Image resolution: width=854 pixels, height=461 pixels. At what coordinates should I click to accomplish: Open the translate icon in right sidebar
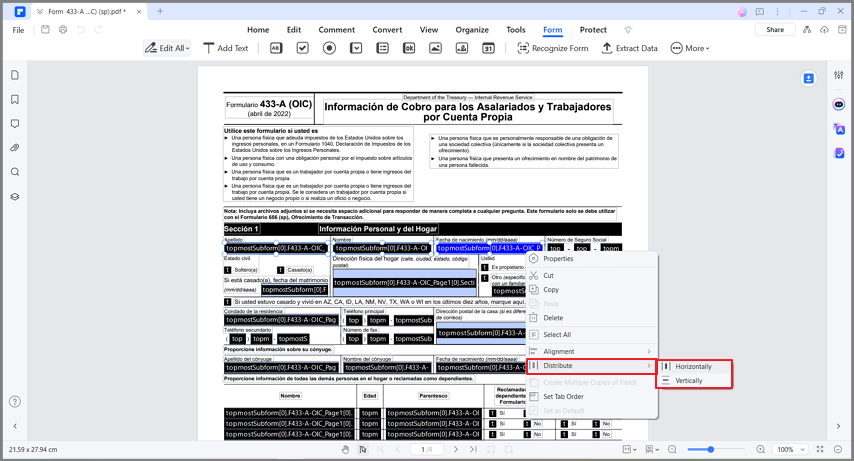pos(839,129)
